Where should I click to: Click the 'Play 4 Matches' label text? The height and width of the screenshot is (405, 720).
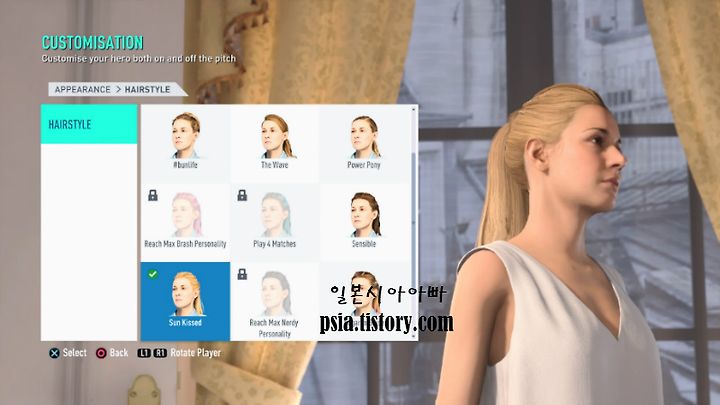(x=275, y=244)
